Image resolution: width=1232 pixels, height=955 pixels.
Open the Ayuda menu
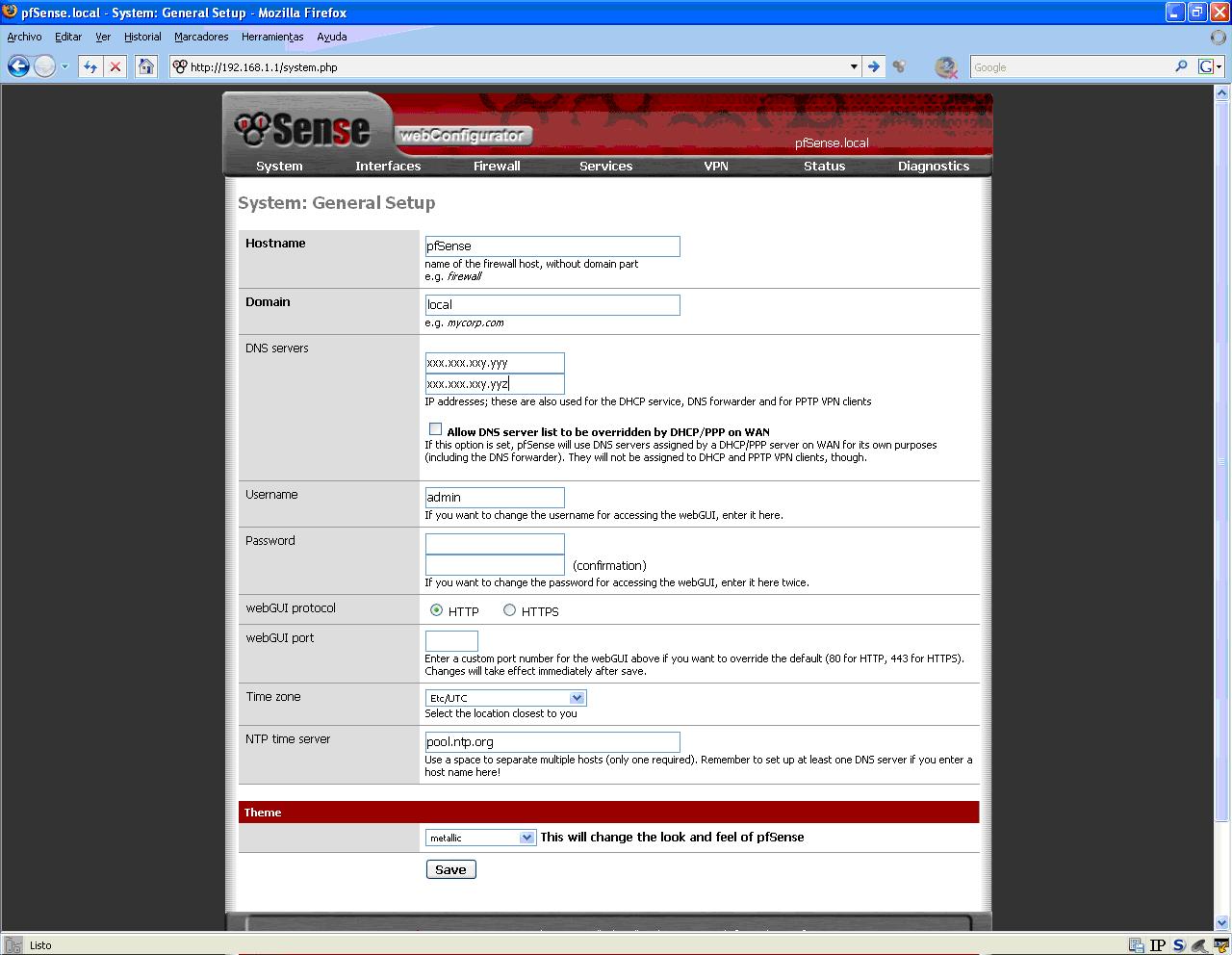331,37
